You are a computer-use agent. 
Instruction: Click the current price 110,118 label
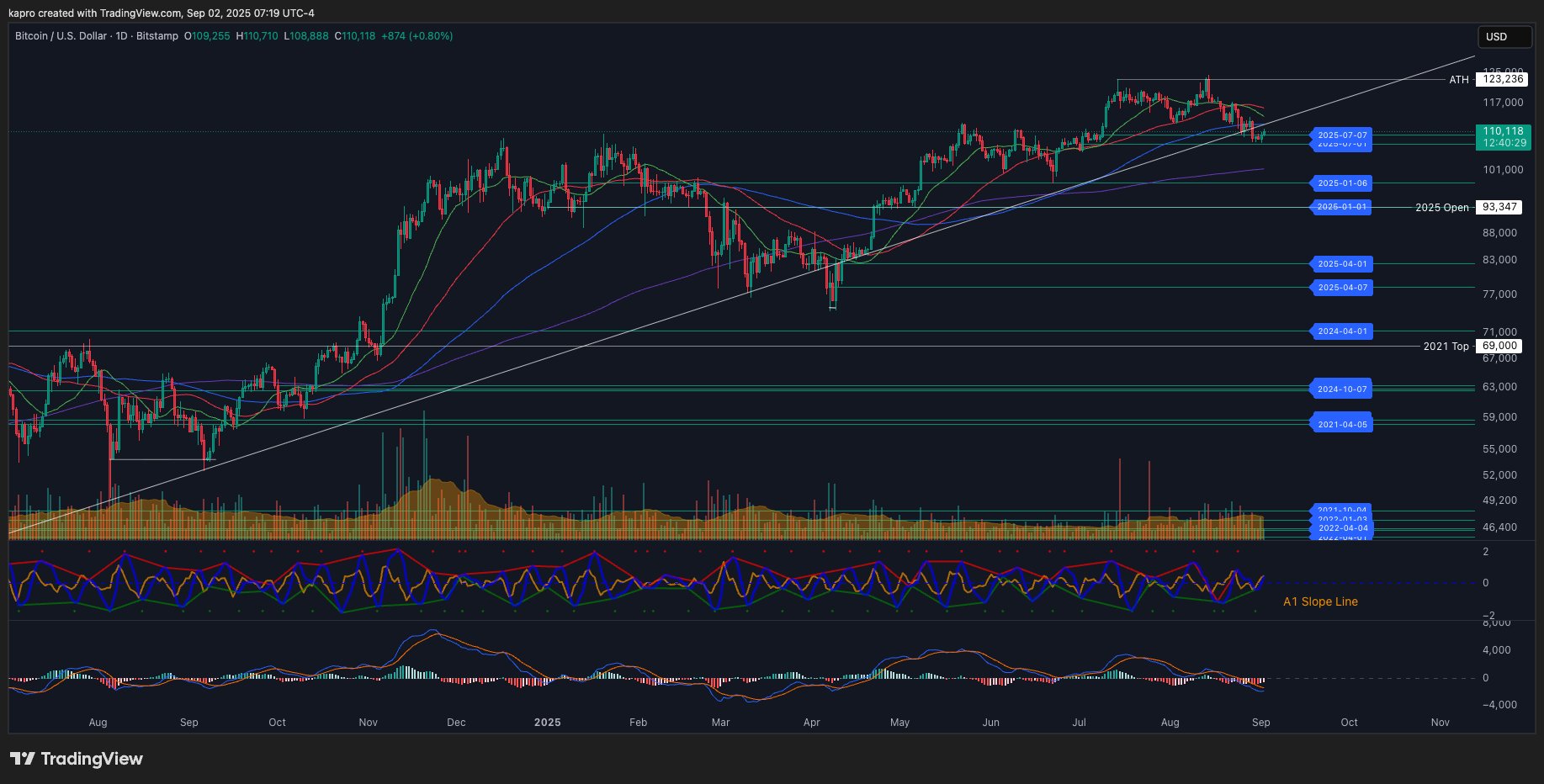[1503, 131]
